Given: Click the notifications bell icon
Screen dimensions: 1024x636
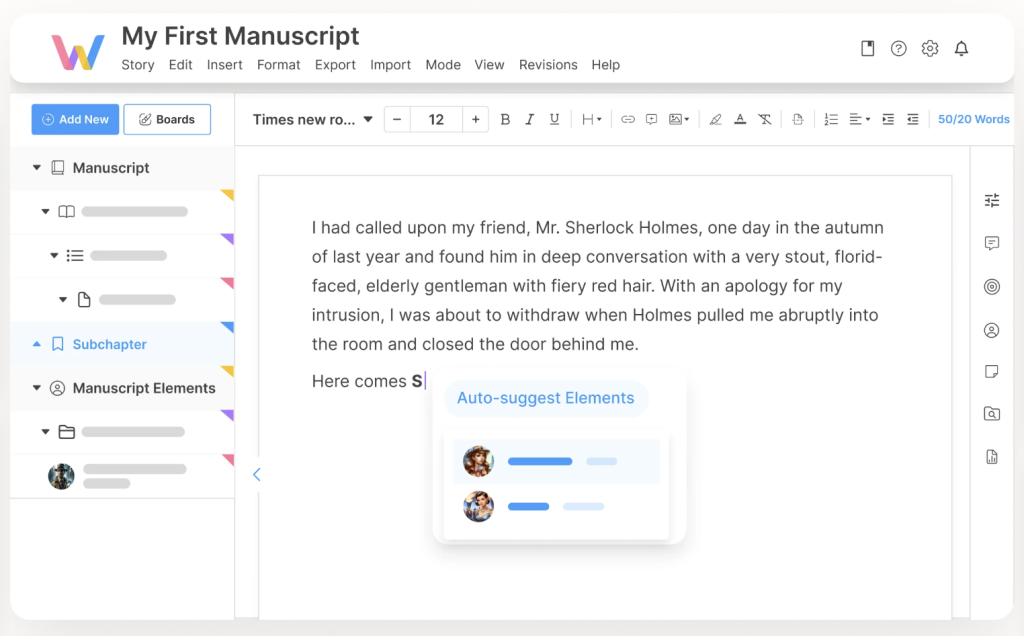Looking at the screenshot, I should point(961,48).
